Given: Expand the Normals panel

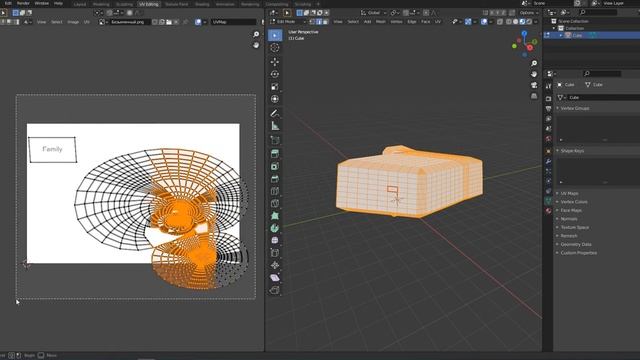Looking at the screenshot, I should (569, 219).
